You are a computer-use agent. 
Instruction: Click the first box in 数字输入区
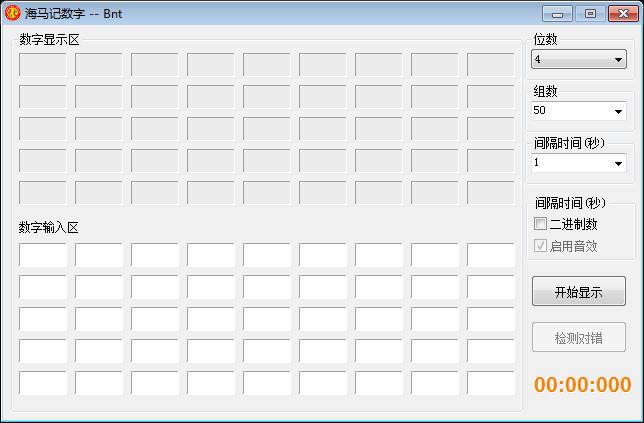[x=43, y=255]
